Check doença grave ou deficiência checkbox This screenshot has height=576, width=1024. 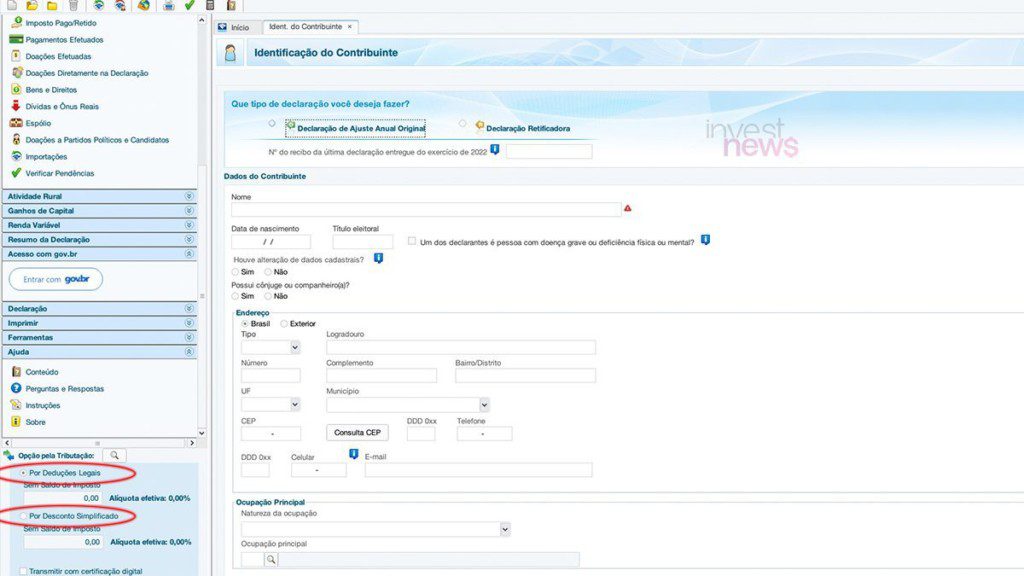point(412,241)
